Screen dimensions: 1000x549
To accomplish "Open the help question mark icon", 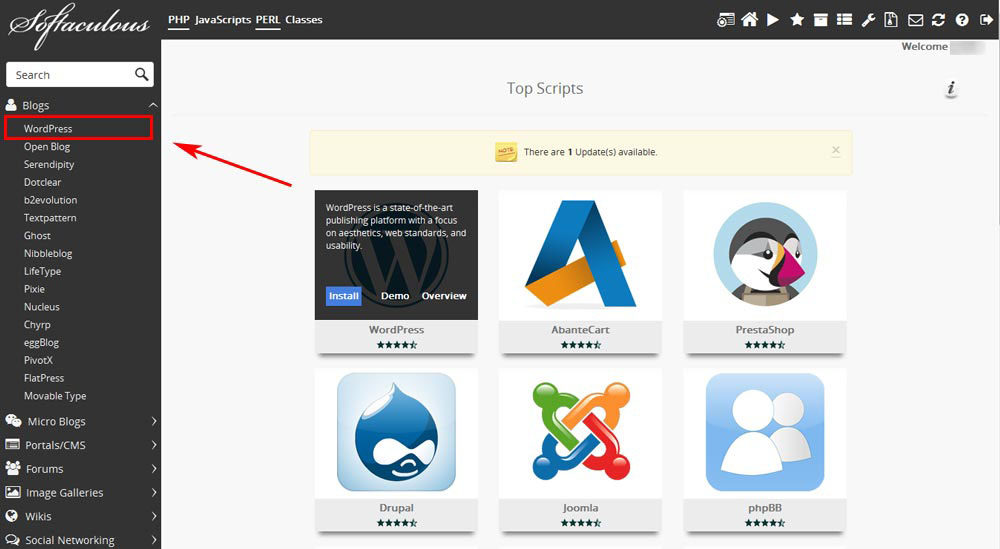I will tap(962, 20).
